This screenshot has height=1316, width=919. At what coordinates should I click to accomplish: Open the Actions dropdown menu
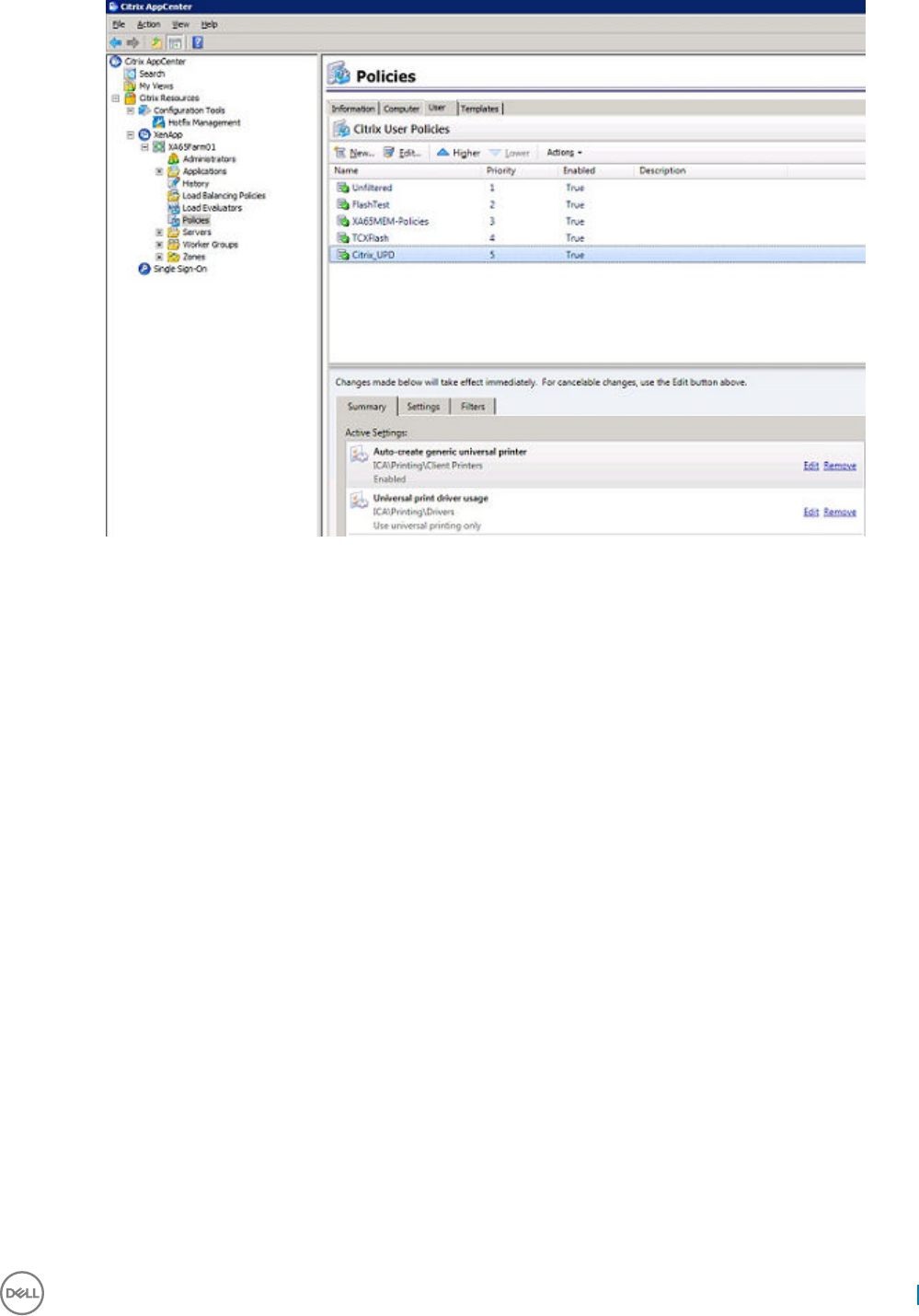click(564, 153)
